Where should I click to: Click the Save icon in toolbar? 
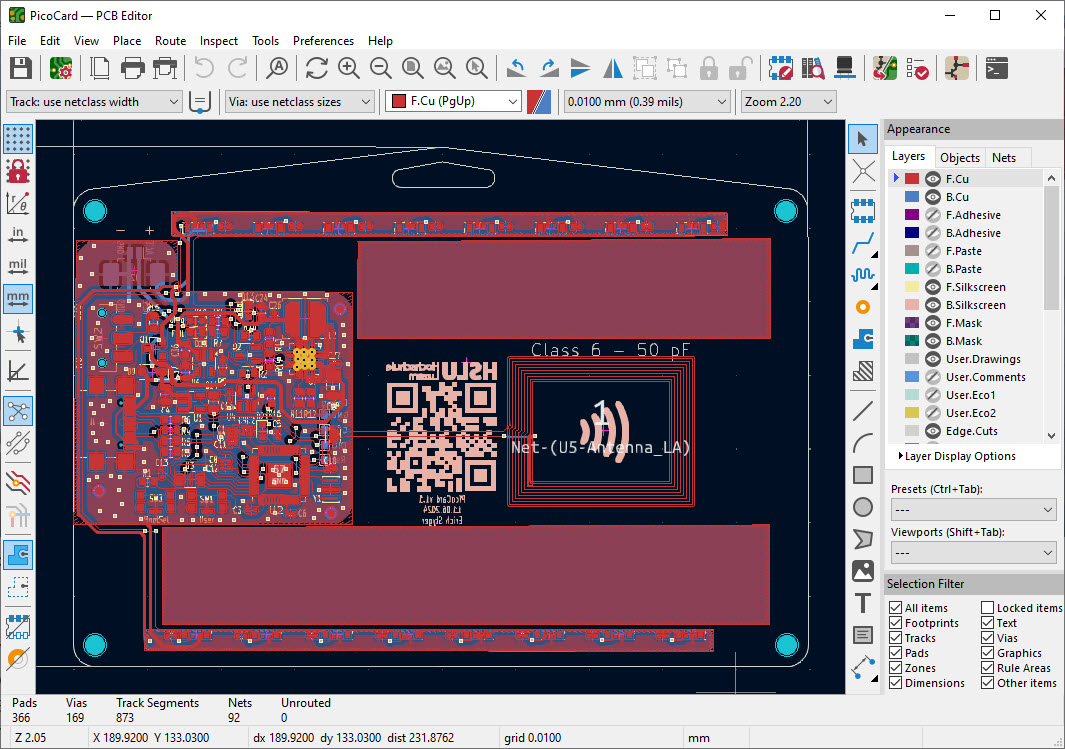pyautogui.click(x=21, y=68)
